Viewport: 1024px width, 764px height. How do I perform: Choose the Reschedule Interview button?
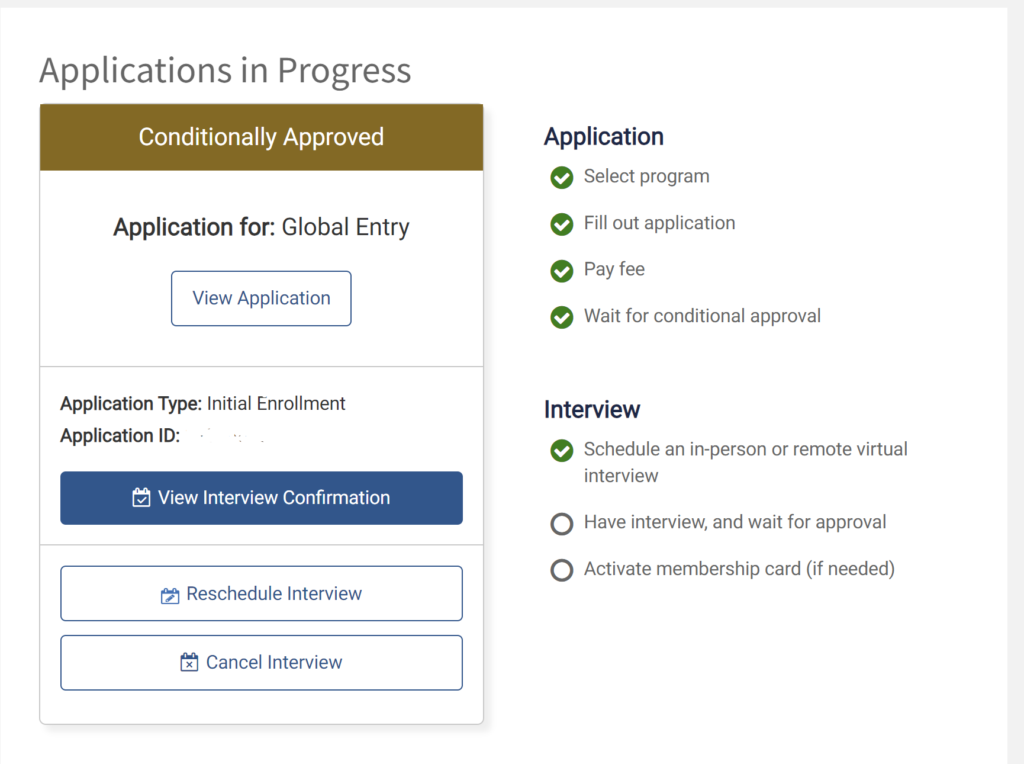261,594
